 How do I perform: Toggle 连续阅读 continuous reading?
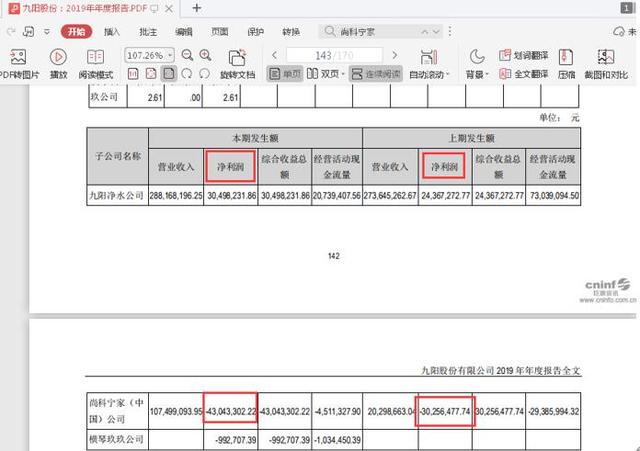pyautogui.click(x=376, y=74)
